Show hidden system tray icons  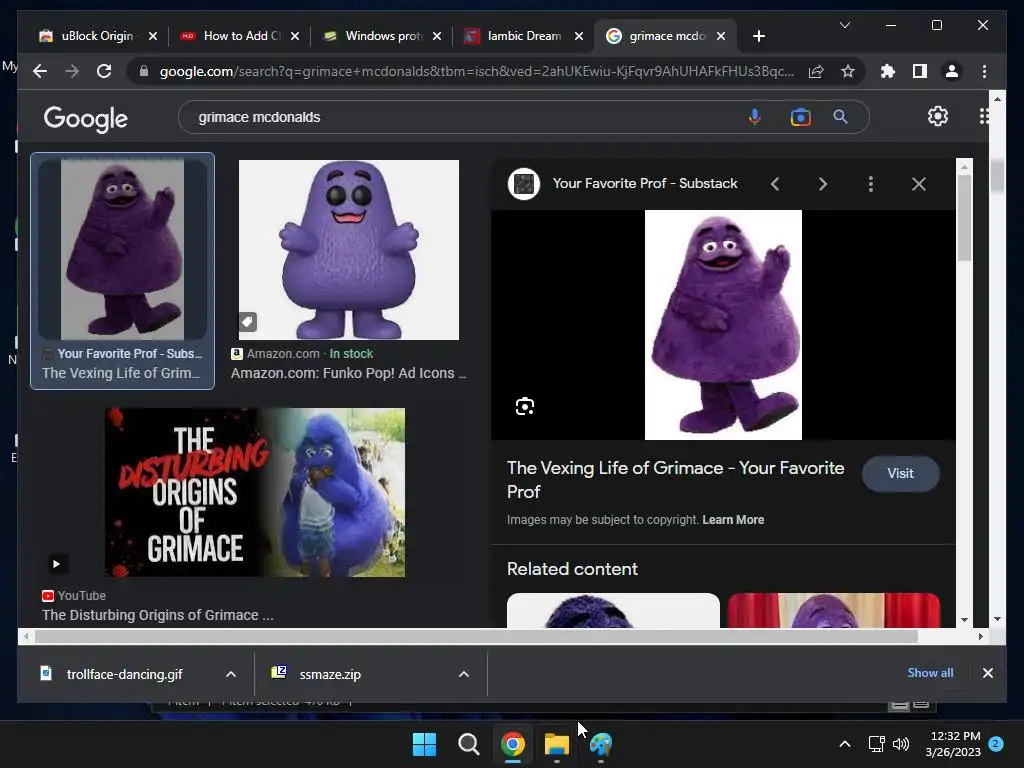click(844, 744)
